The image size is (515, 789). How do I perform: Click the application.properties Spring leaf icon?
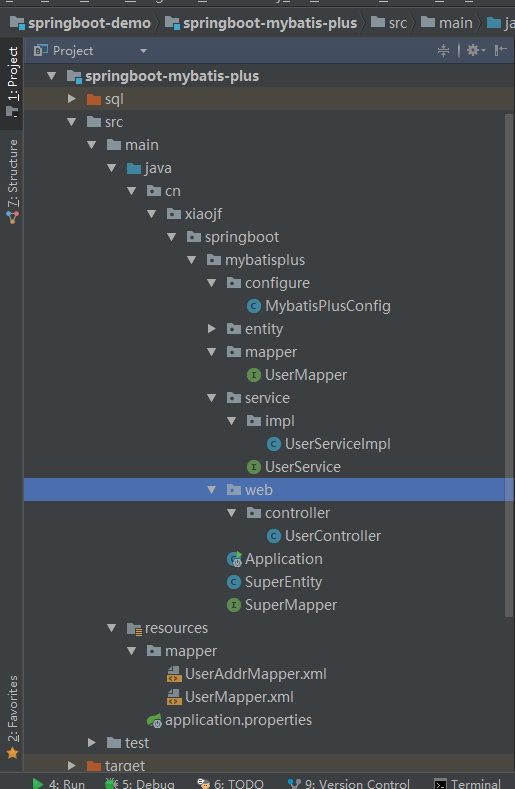pos(154,721)
